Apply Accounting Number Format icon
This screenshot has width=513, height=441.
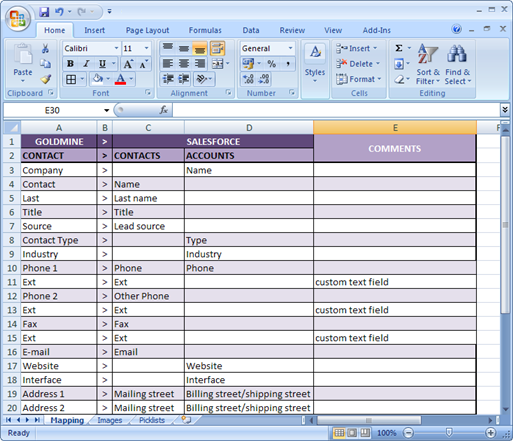tap(248, 63)
